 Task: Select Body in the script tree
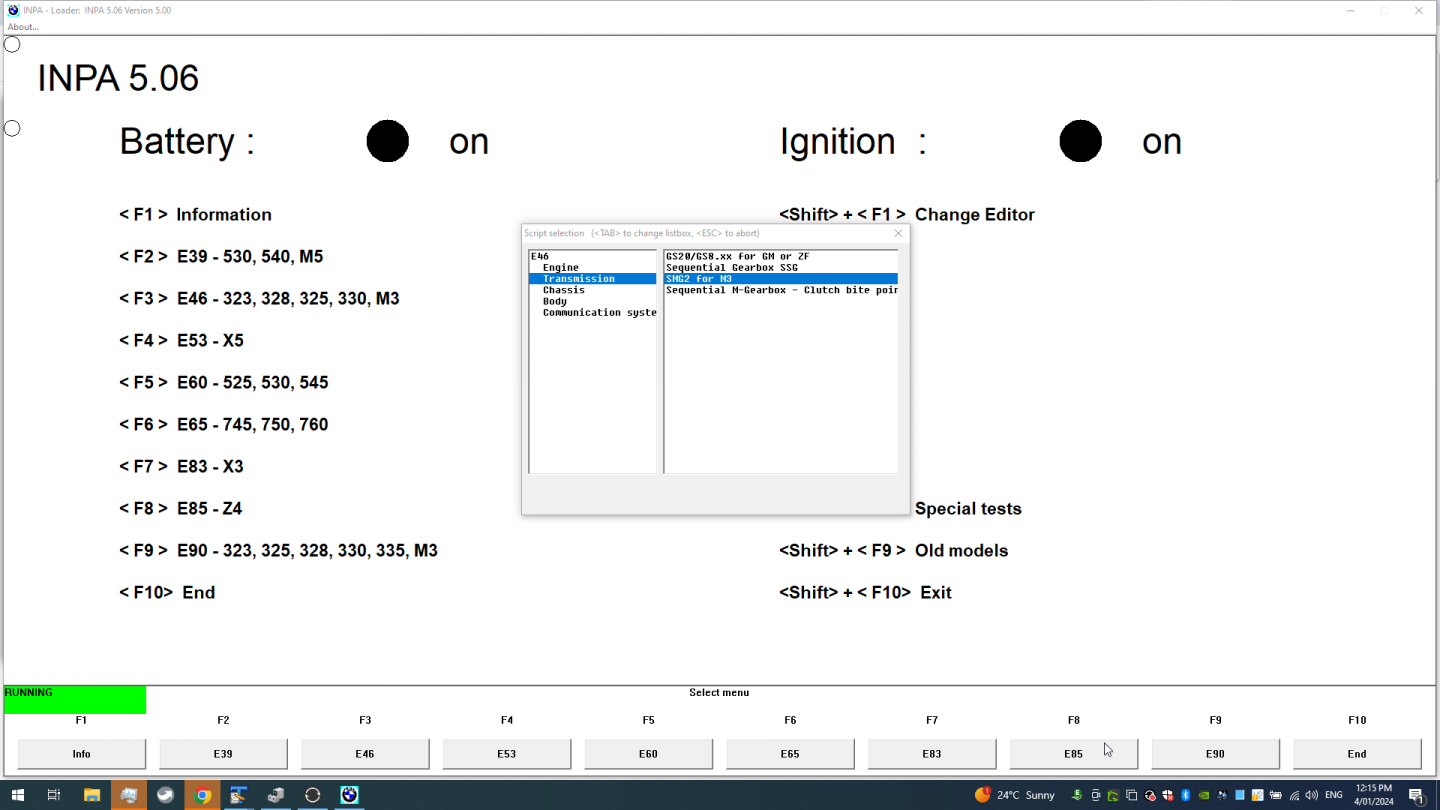pyautogui.click(x=555, y=301)
